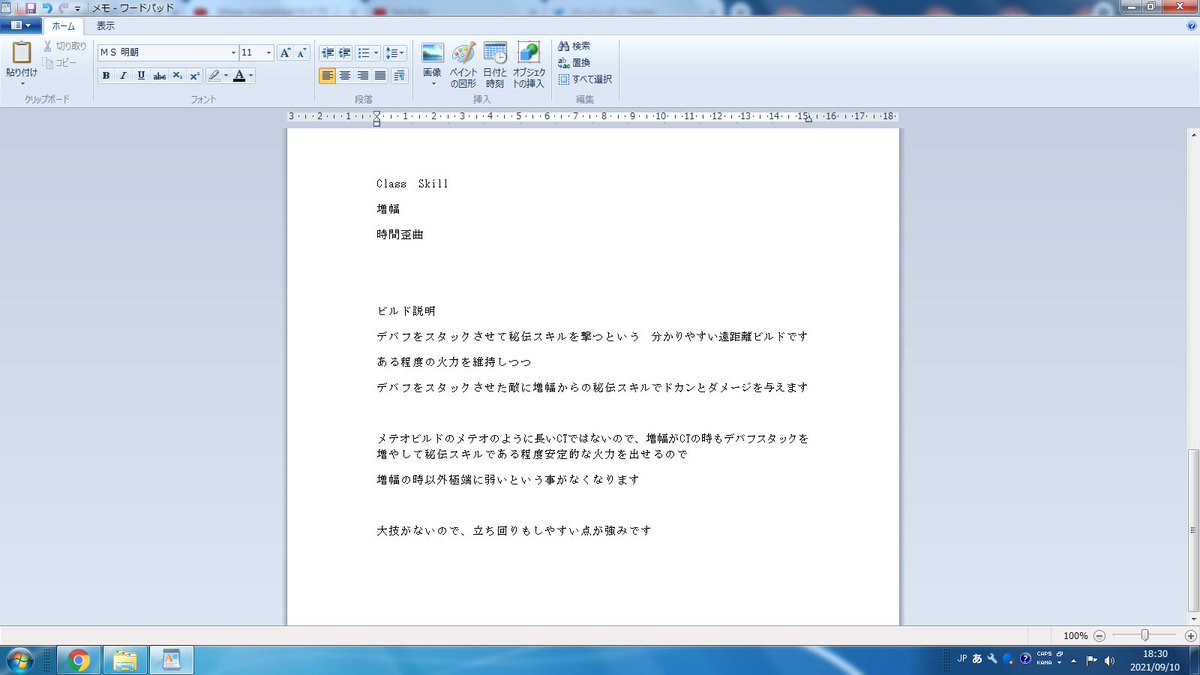Click the Paste clipboard icon
The height and width of the screenshot is (675, 1200).
coord(22,53)
